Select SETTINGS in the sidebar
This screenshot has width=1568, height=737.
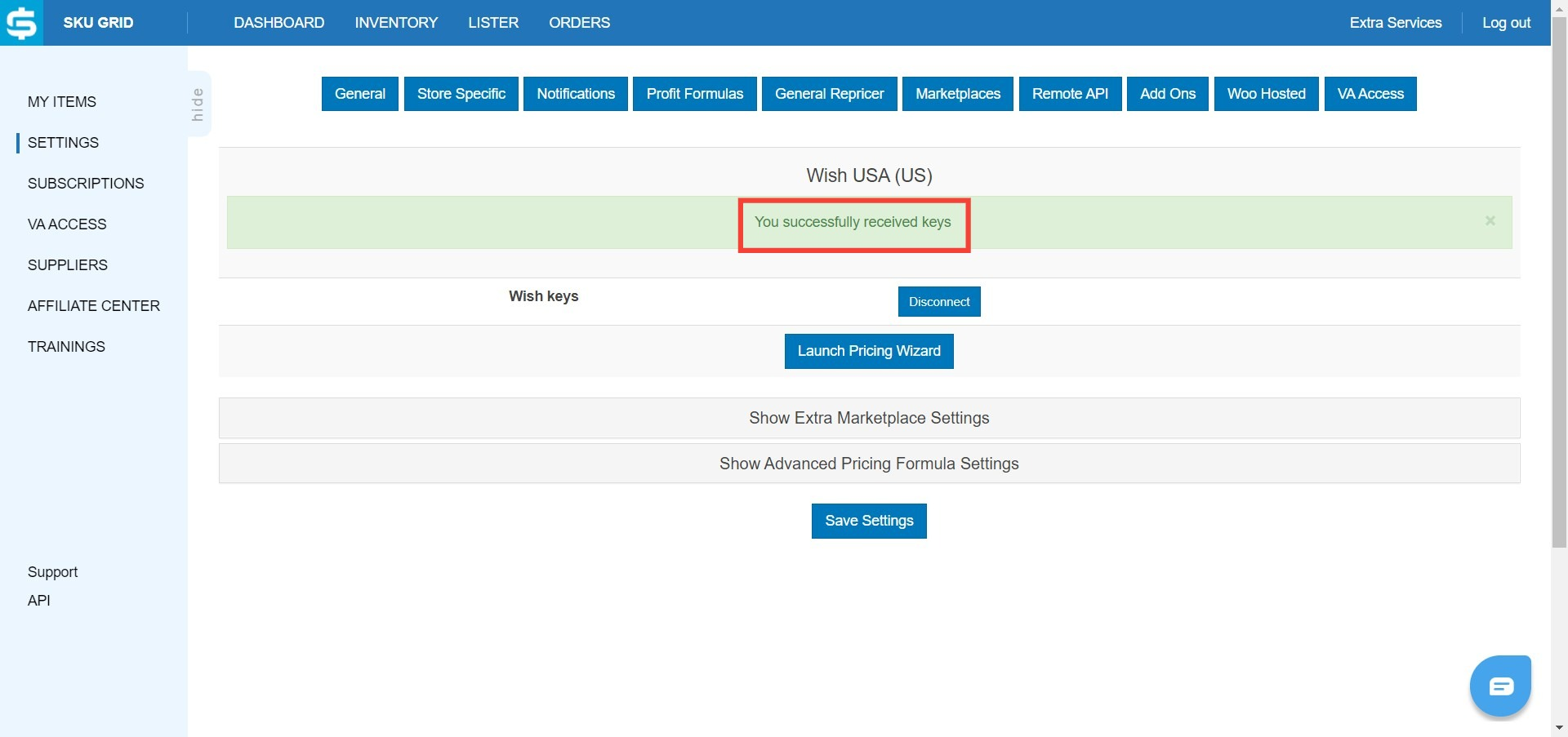(x=63, y=143)
